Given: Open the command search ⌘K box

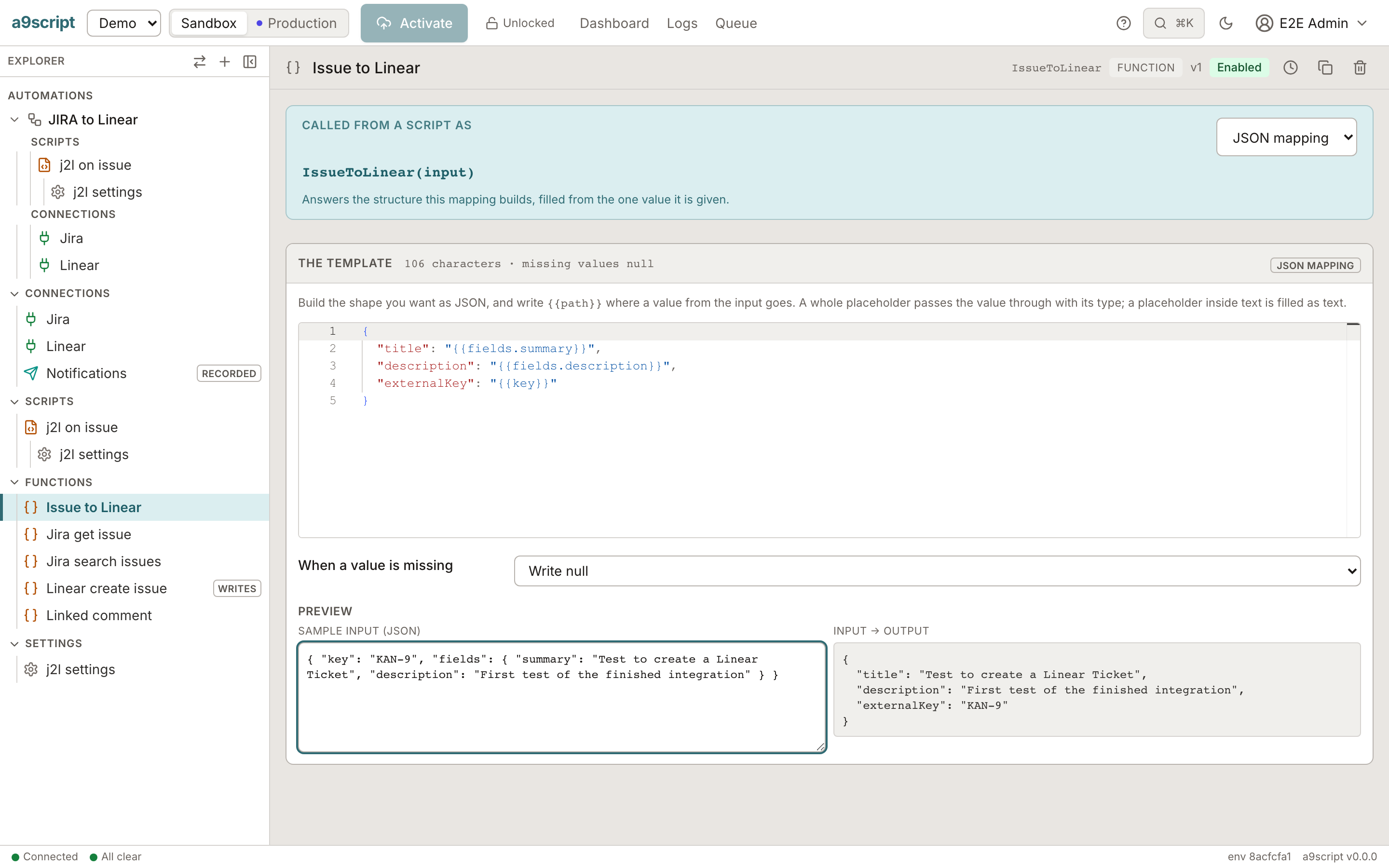Looking at the screenshot, I should coord(1173,23).
